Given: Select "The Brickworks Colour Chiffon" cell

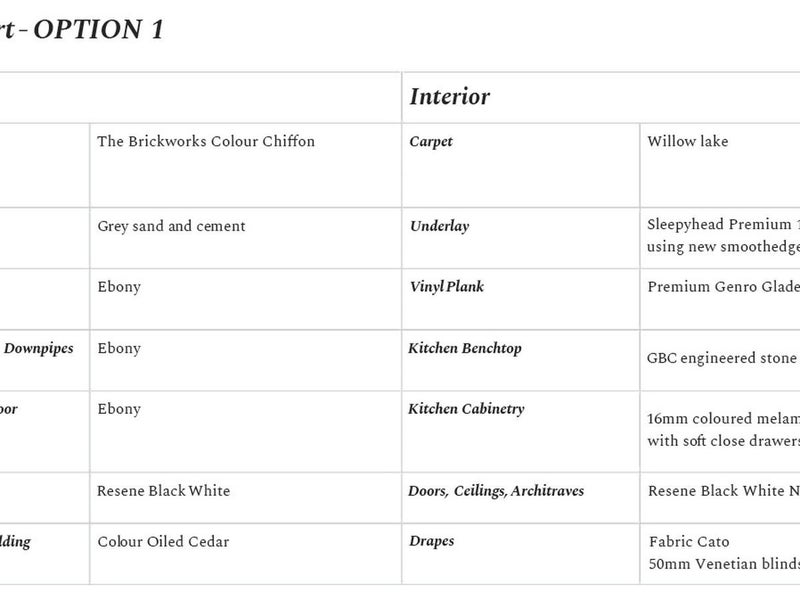Looking at the screenshot, I should [206, 142].
